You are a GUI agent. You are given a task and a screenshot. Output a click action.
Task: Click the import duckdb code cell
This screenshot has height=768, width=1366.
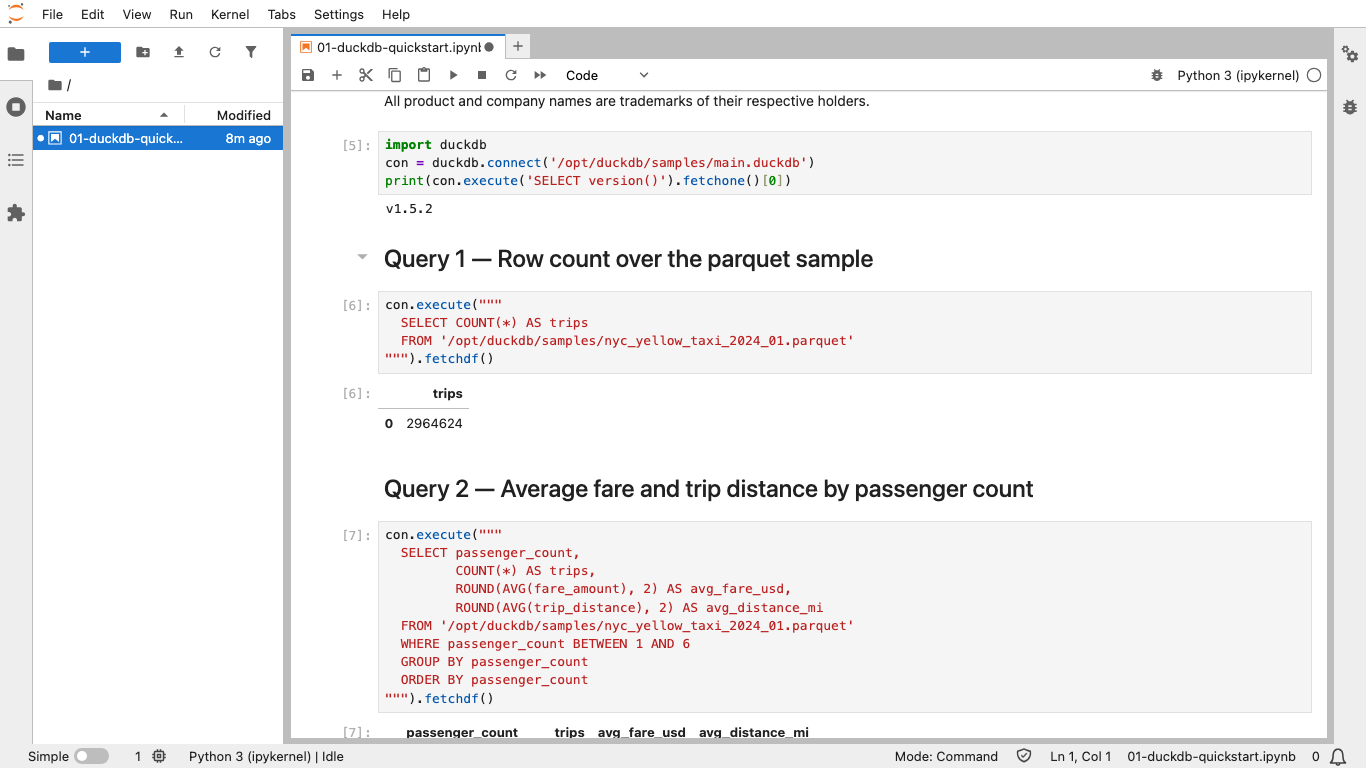click(x=845, y=163)
